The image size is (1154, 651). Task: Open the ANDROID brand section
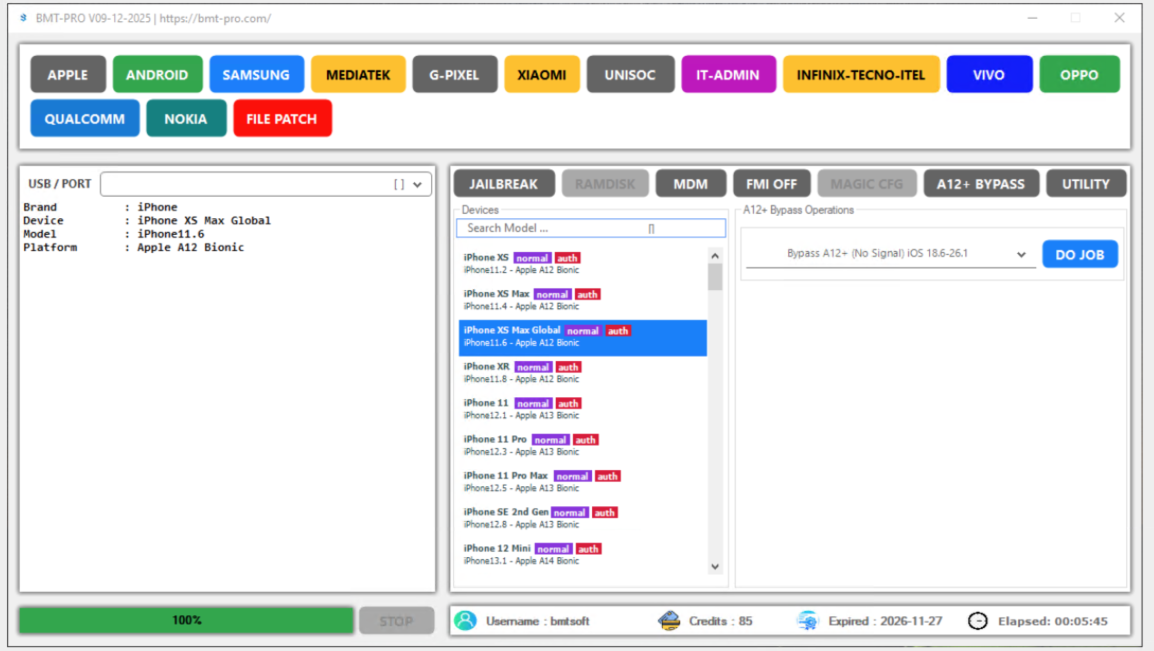(x=157, y=74)
